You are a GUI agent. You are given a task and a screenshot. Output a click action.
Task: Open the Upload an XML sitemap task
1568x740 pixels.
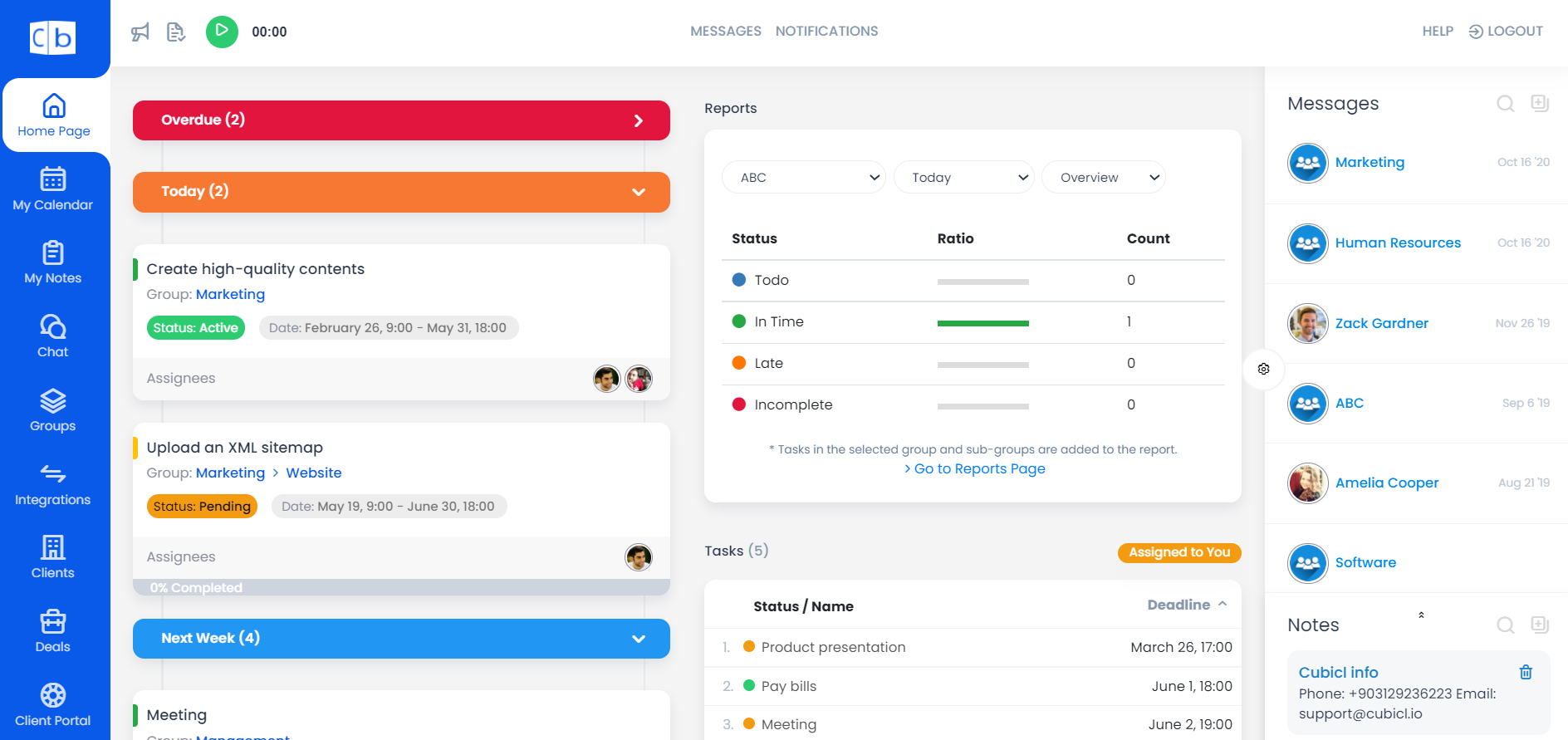click(235, 448)
